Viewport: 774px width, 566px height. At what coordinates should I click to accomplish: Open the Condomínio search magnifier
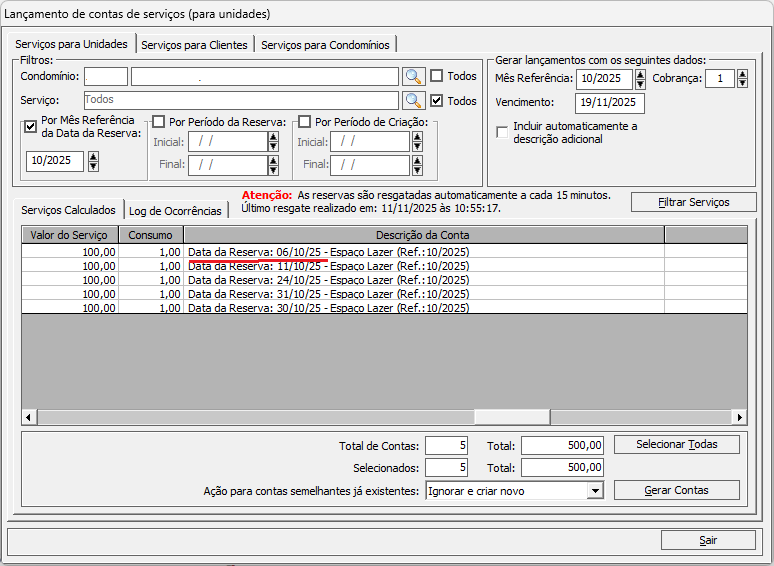(x=413, y=76)
